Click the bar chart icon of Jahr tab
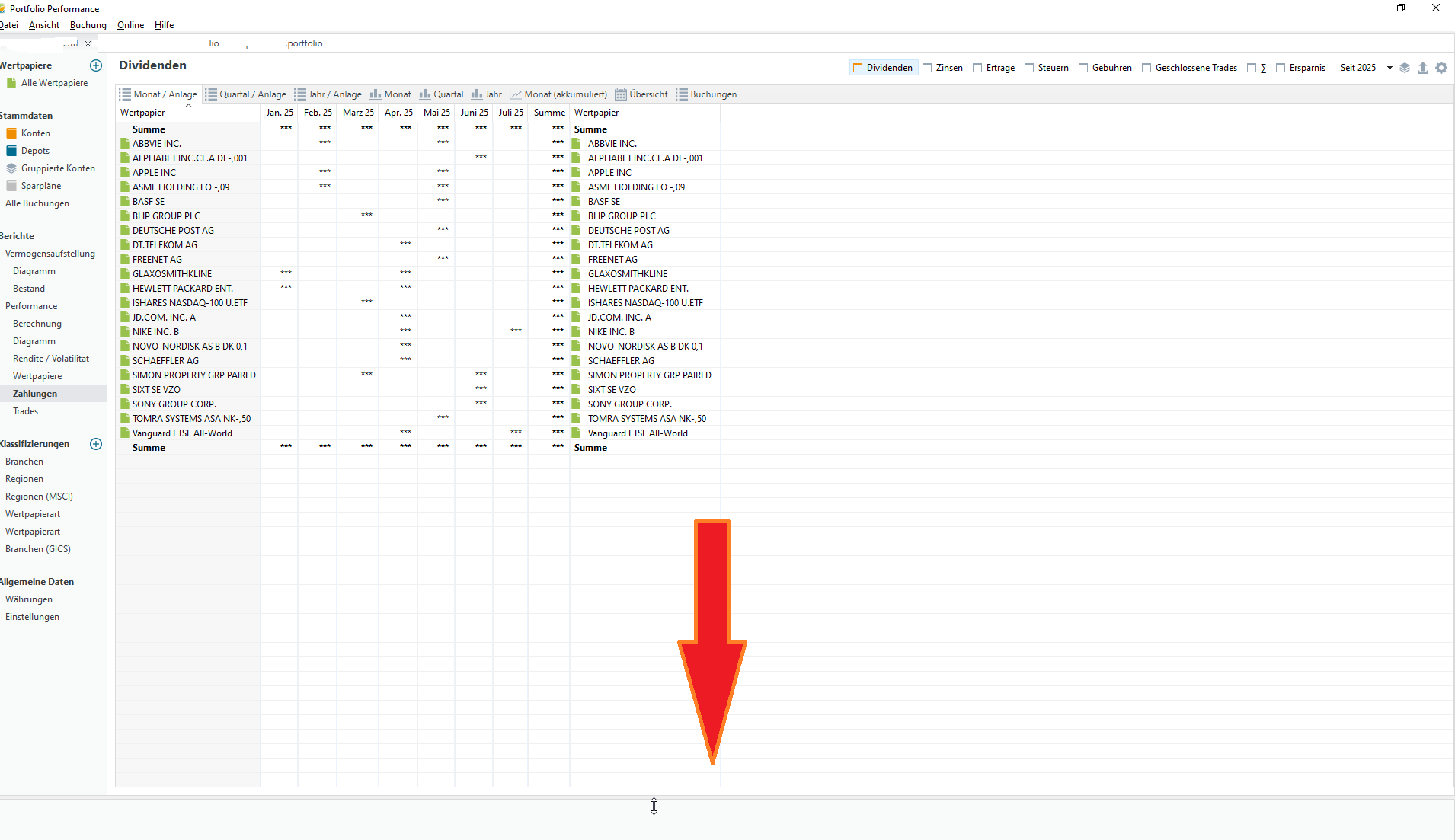Screen dimensions: 1455x840 pos(477,94)
